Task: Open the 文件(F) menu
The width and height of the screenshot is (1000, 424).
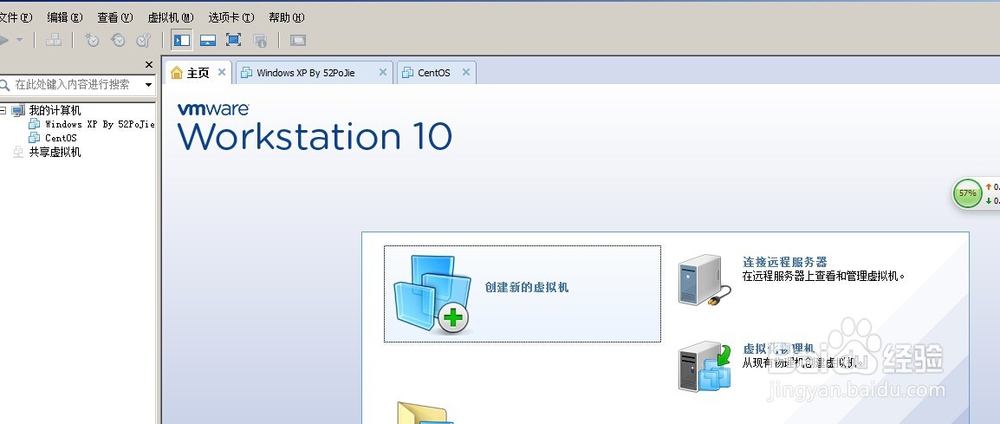Action: click(x=15, y=17)
